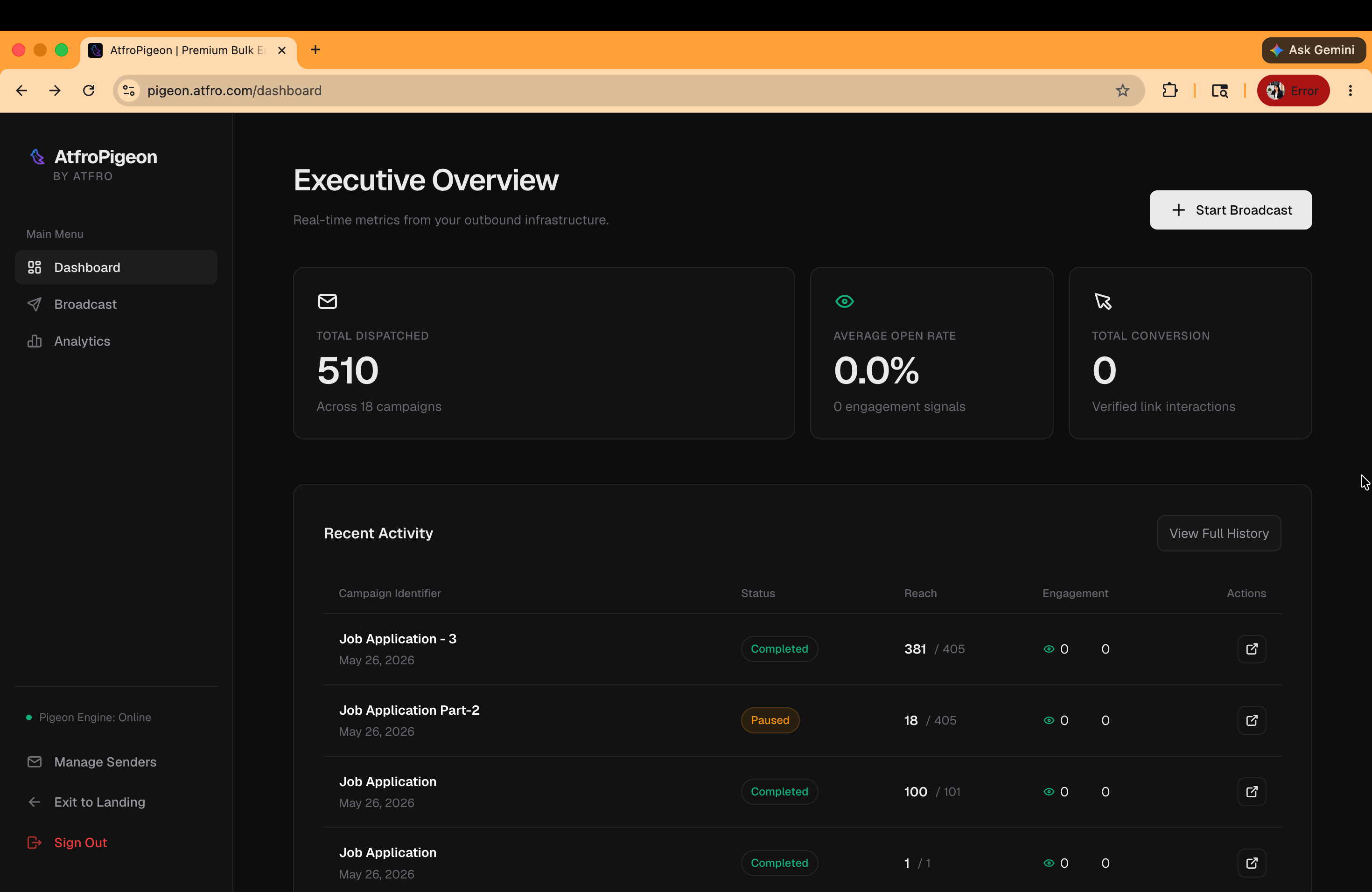Image resolution: width=1372 pixels, height=892 pixels.
Task: Close the AtfroPigeon tab
Action: [282, 50]
